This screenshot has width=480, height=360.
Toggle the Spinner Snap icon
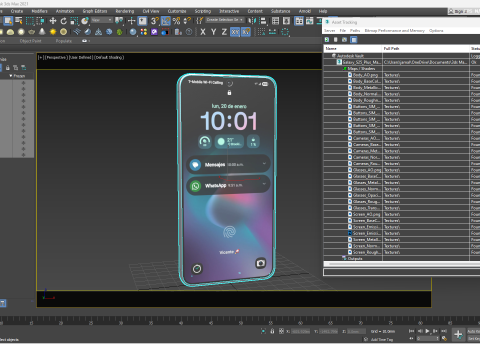point(187,21)
